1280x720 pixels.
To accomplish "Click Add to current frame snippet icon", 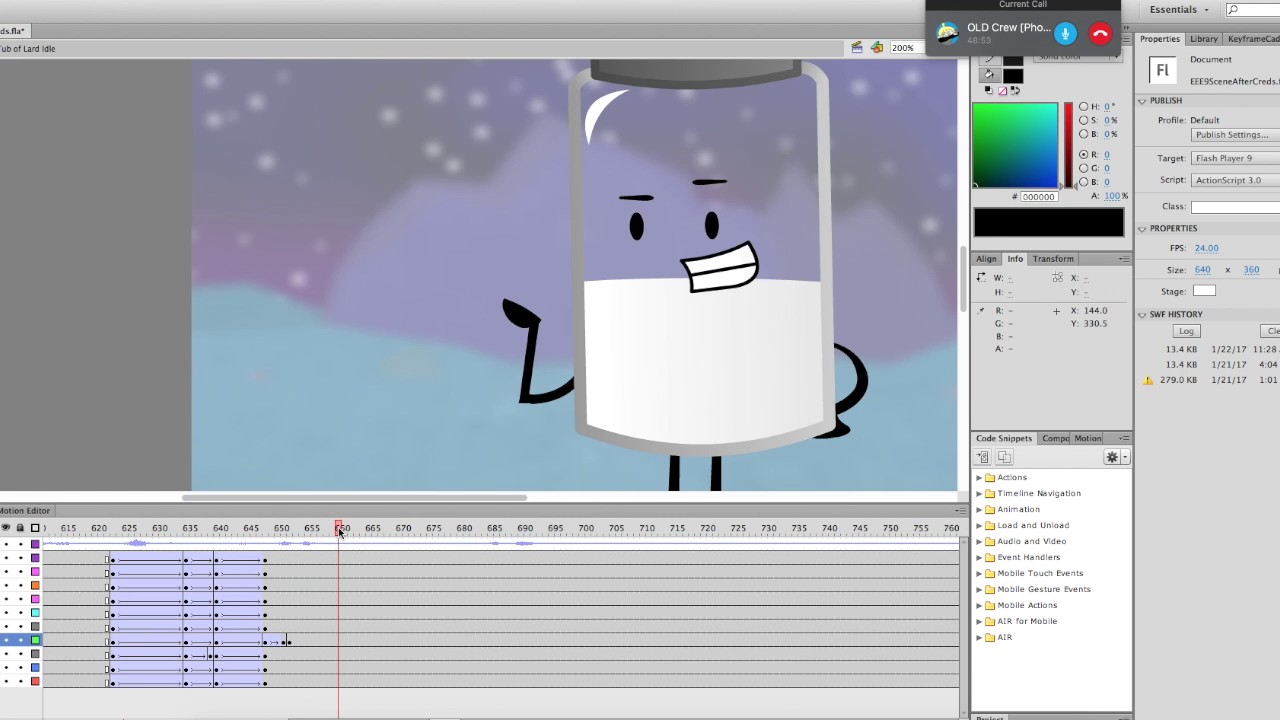I will (983, 457).
